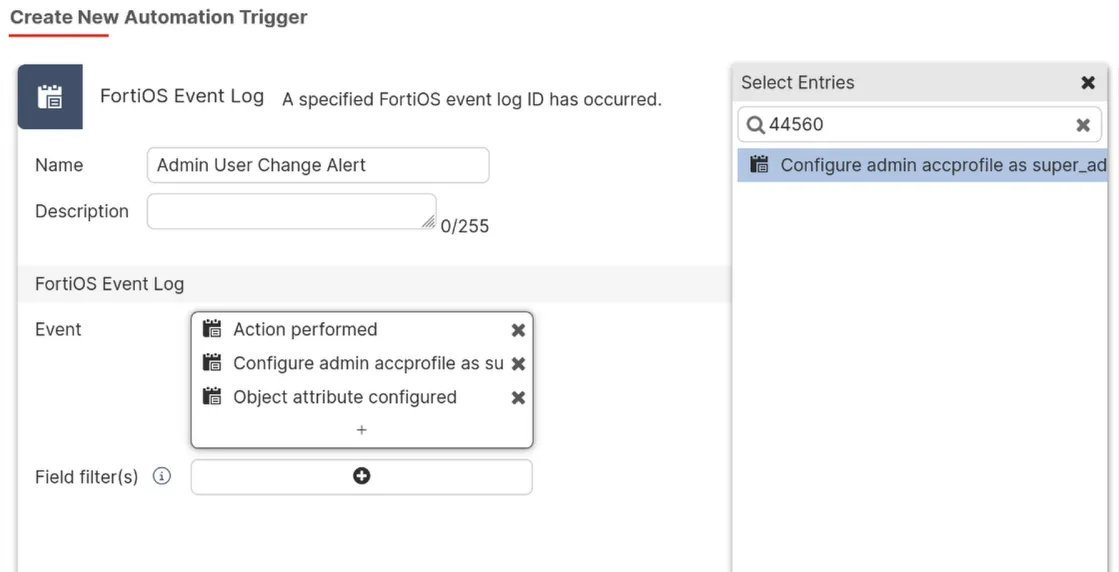Screen dimensions: 1119x572
Task: Click the 0/255 character counter
Action: (x=465, y=227)
